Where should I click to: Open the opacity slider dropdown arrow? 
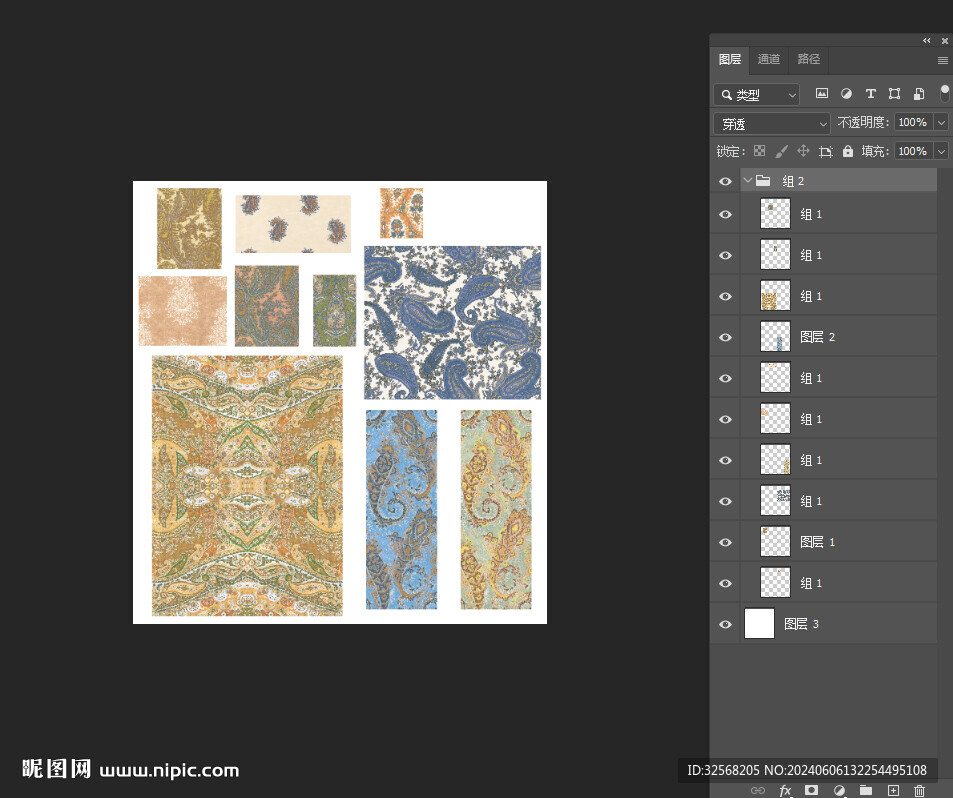coord(941,123)
